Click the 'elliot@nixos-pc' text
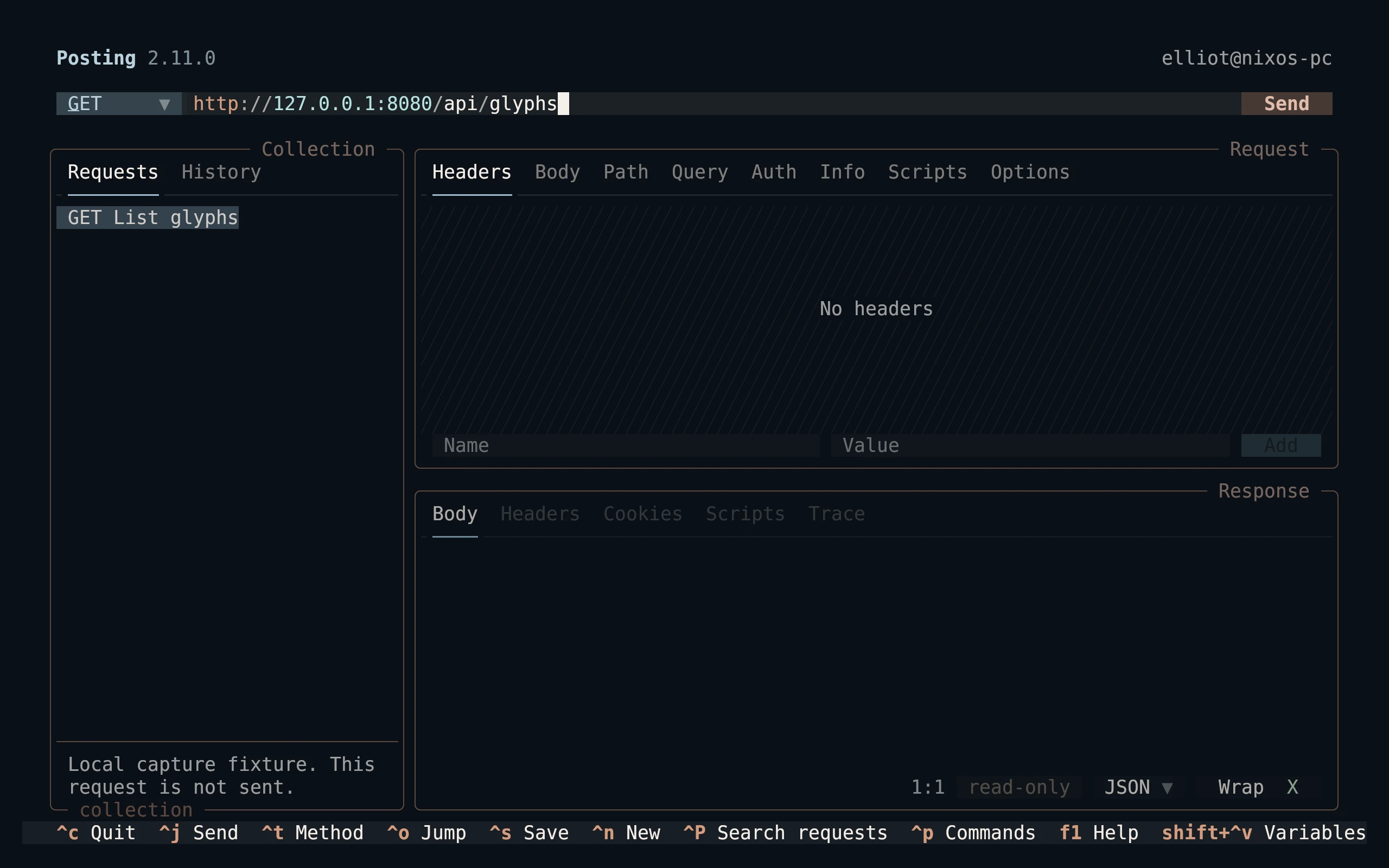The image size is (1389, 868). 1247,58
